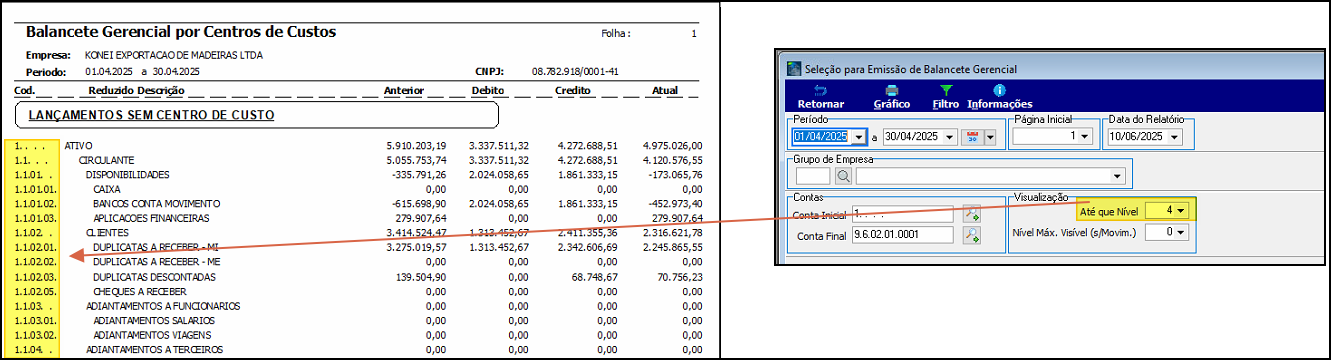Open the Até que Nível dropdown
This screenshot has width=1331, height=360.
[x=1181, y=211]
